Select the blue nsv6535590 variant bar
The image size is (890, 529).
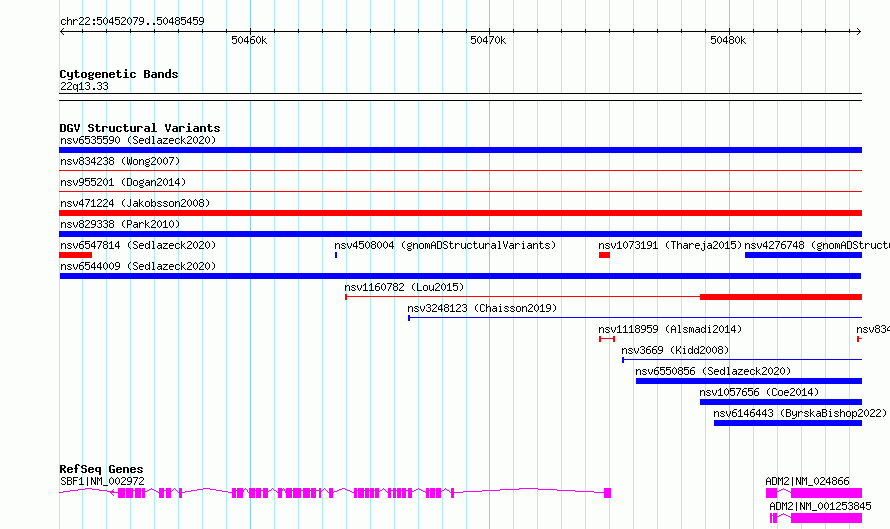point(460,150)
